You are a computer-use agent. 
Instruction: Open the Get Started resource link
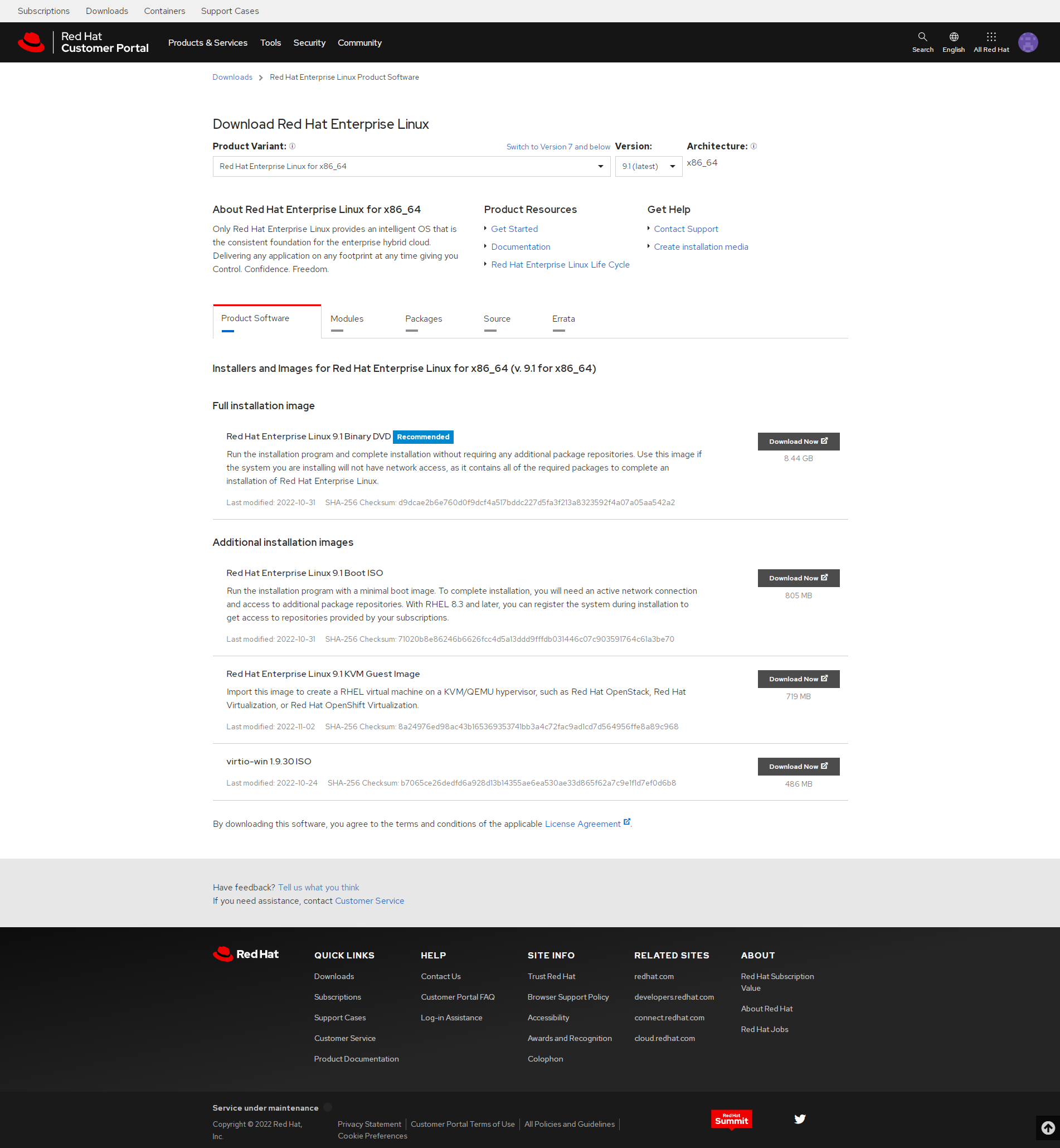click(x=514, y=229)
